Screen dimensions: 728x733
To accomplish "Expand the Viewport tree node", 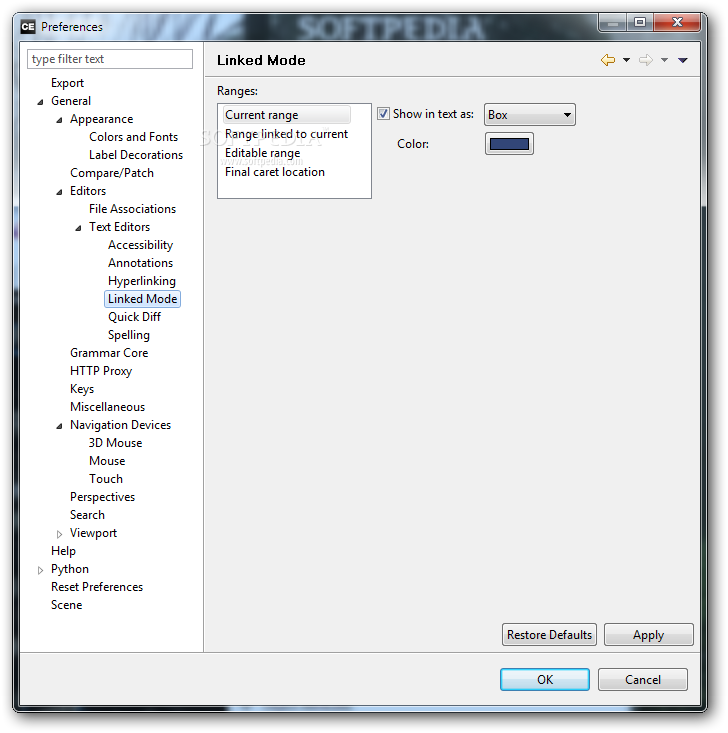I will 59,534.
